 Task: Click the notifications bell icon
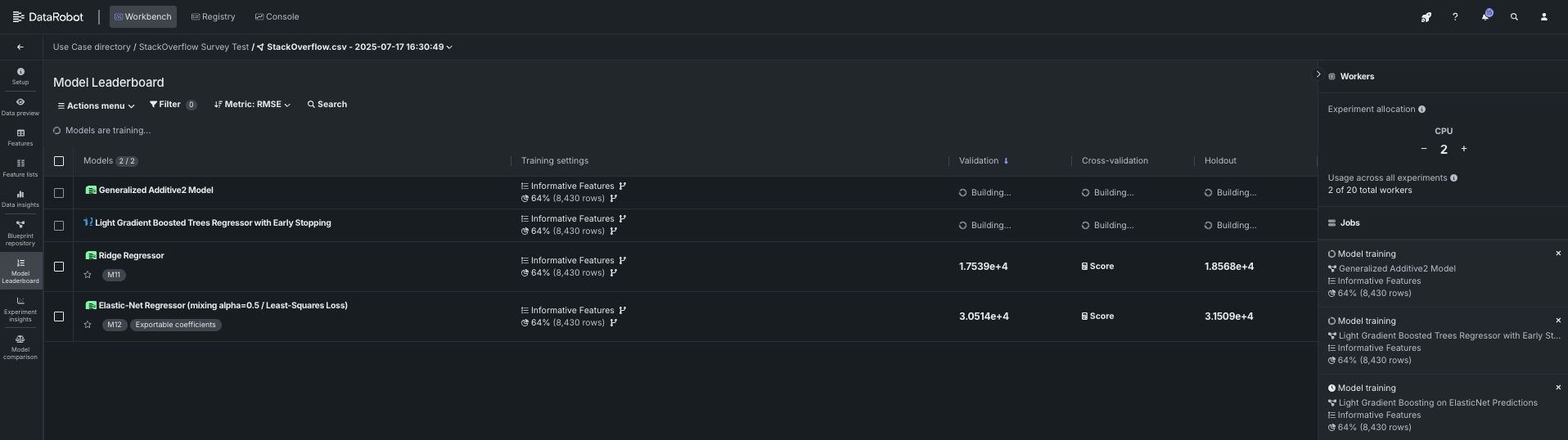click(x=1485, y=16)
